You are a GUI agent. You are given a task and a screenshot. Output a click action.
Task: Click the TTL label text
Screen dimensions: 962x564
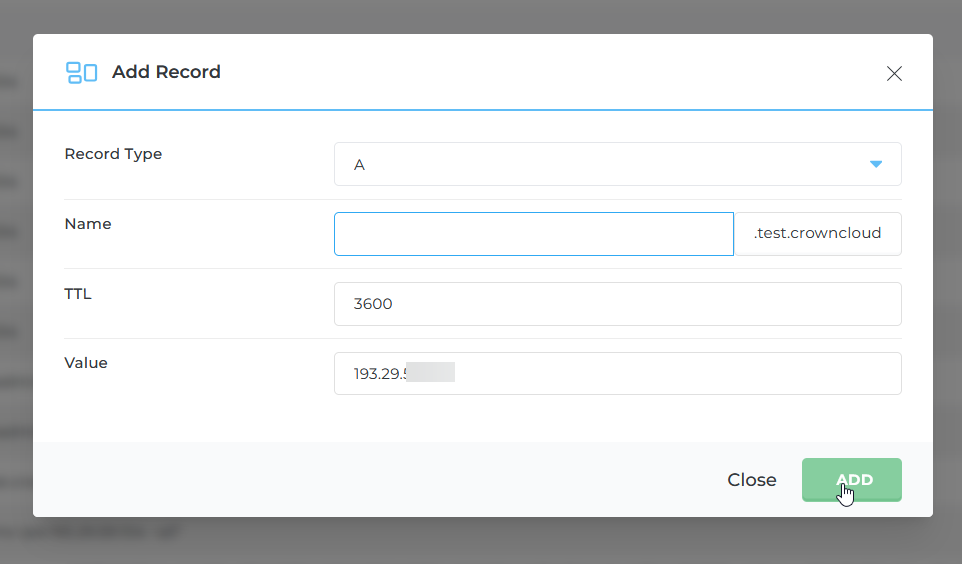tap(78, 294)
